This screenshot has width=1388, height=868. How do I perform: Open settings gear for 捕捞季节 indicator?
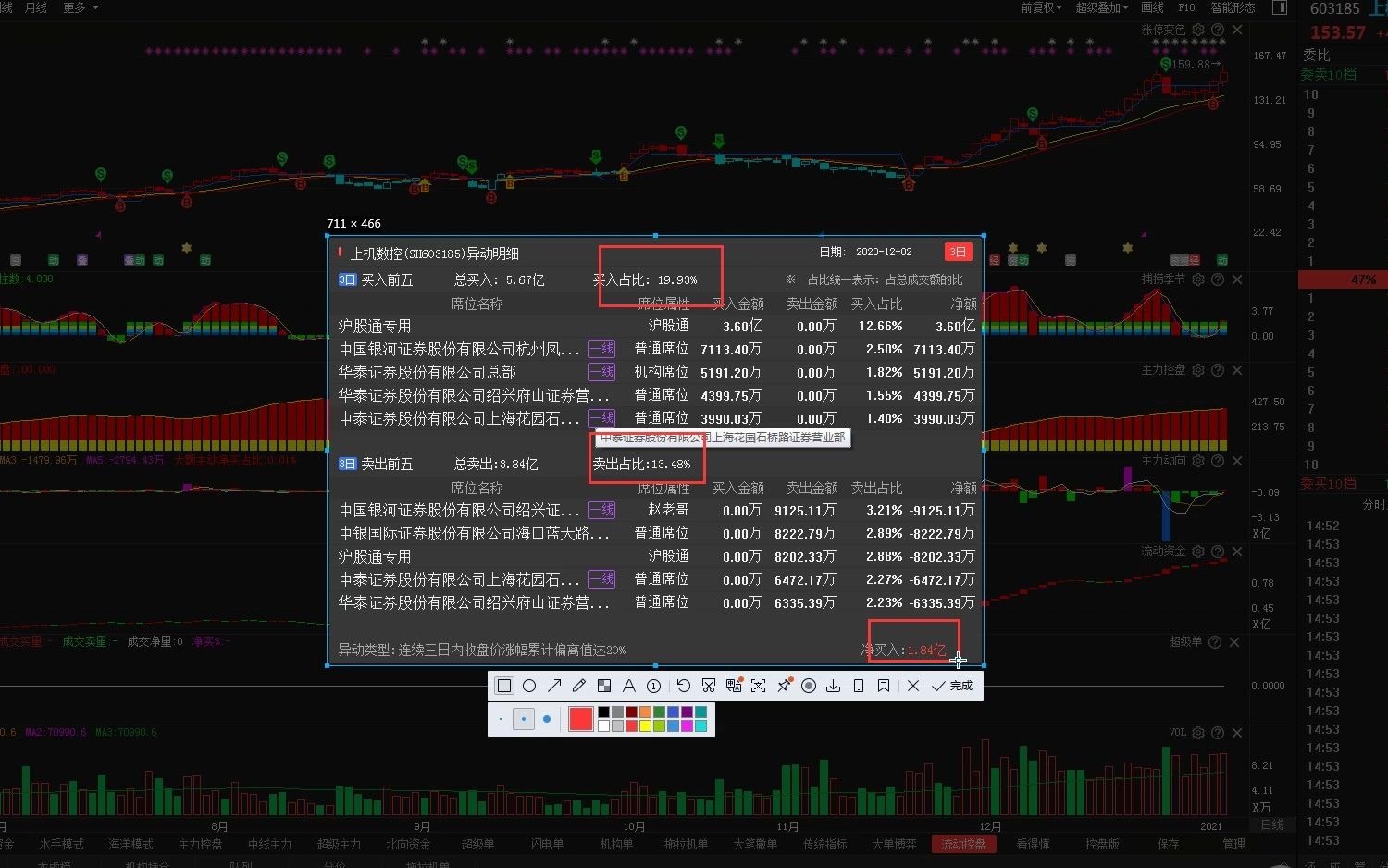pyautogui.click(x=1199, y=279)
